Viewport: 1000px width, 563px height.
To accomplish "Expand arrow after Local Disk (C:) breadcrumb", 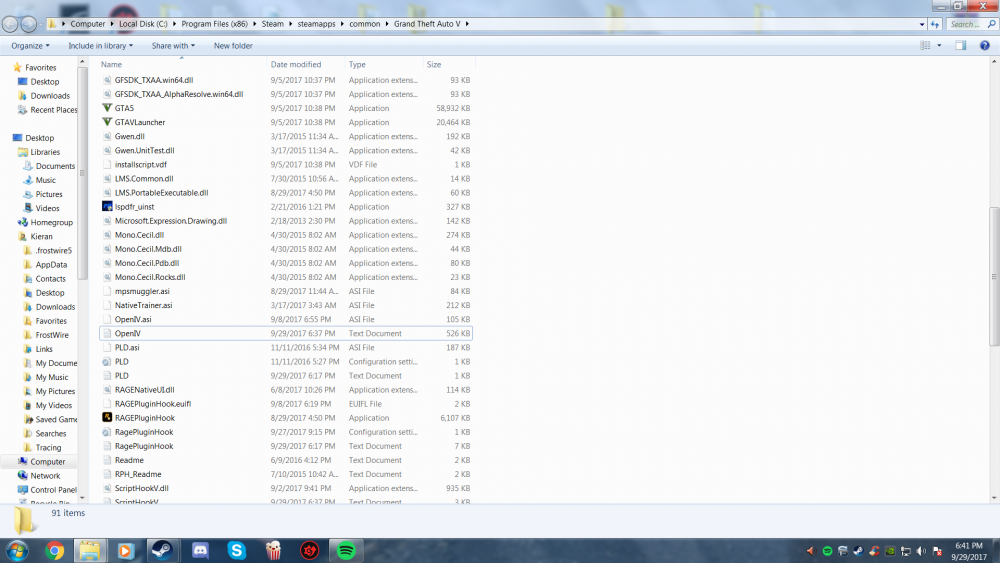I will [174, 24].
